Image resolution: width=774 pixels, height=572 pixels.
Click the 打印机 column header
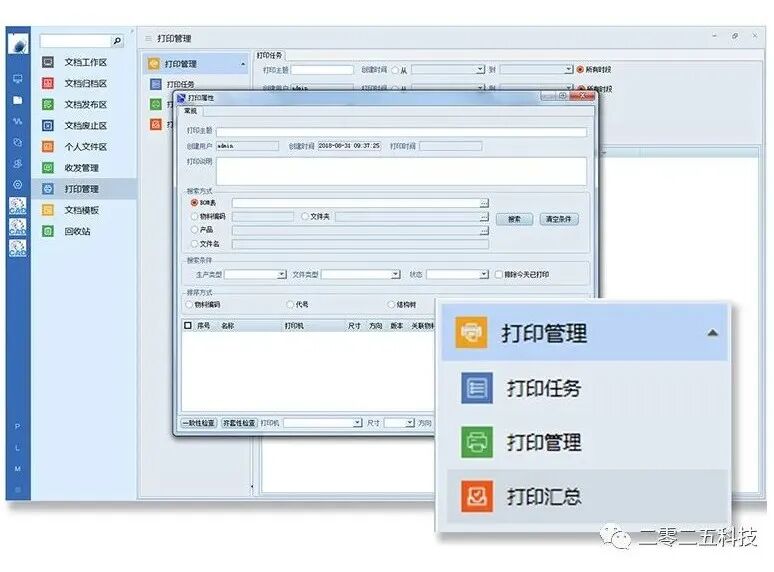pos(294,326)
